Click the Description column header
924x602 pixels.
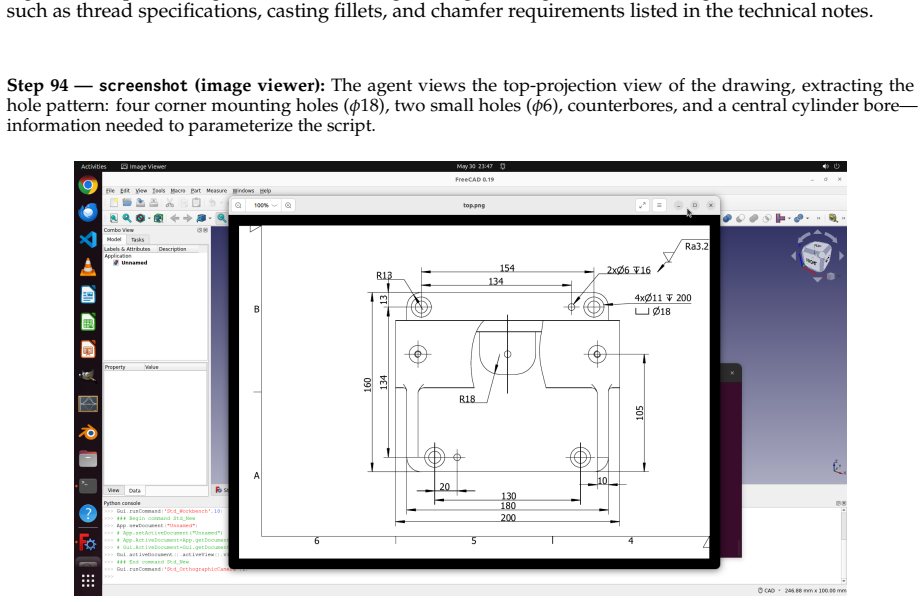(x=172, y=249)
